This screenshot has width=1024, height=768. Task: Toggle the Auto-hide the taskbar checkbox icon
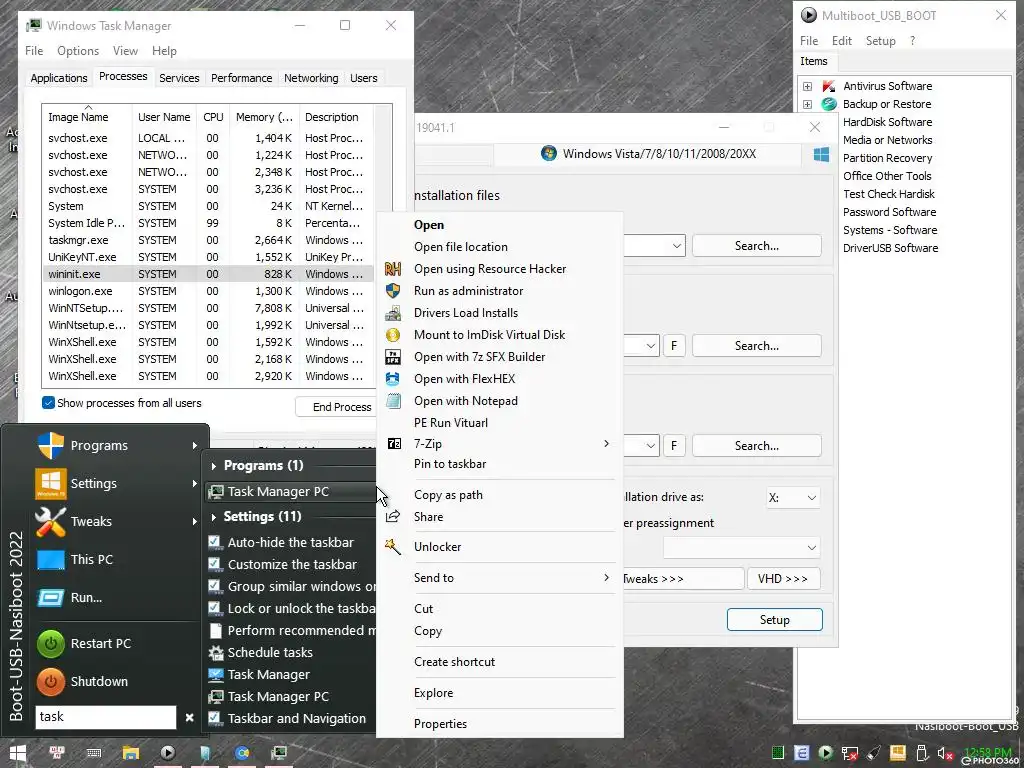215,542
